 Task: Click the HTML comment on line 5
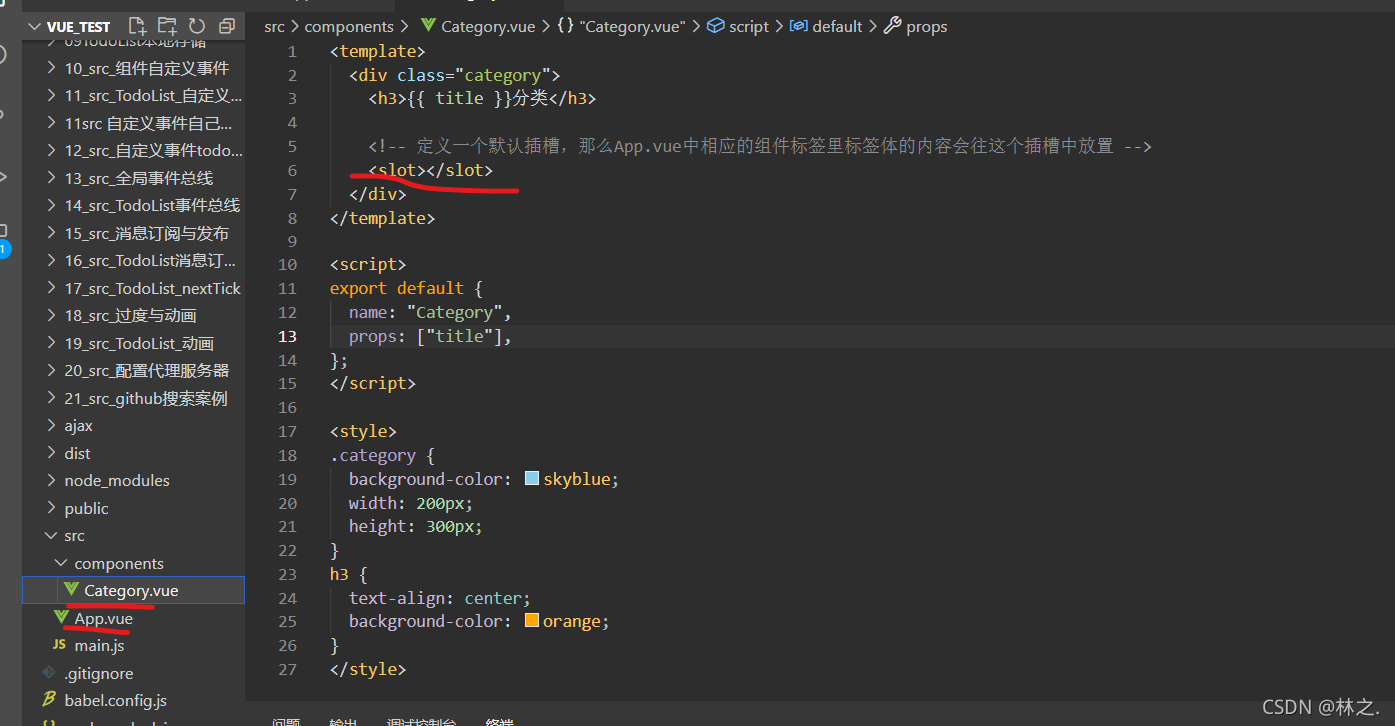[760, 146]
